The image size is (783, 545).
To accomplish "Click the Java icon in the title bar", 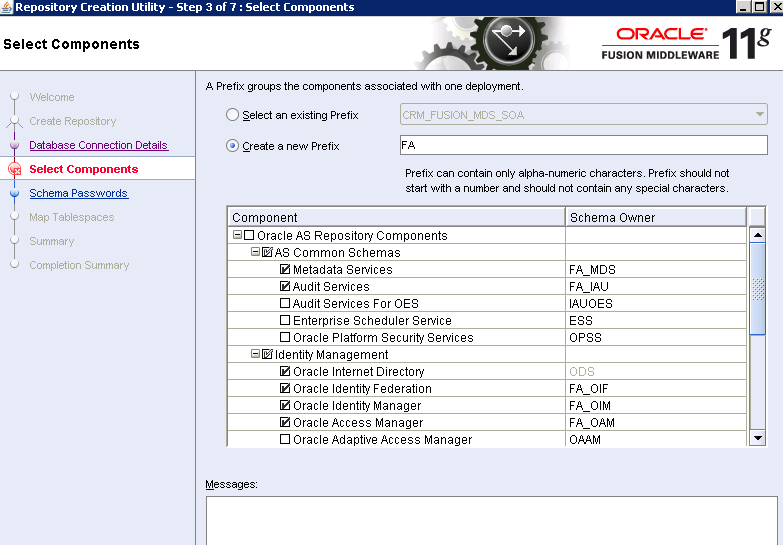I will click(7, 7).
